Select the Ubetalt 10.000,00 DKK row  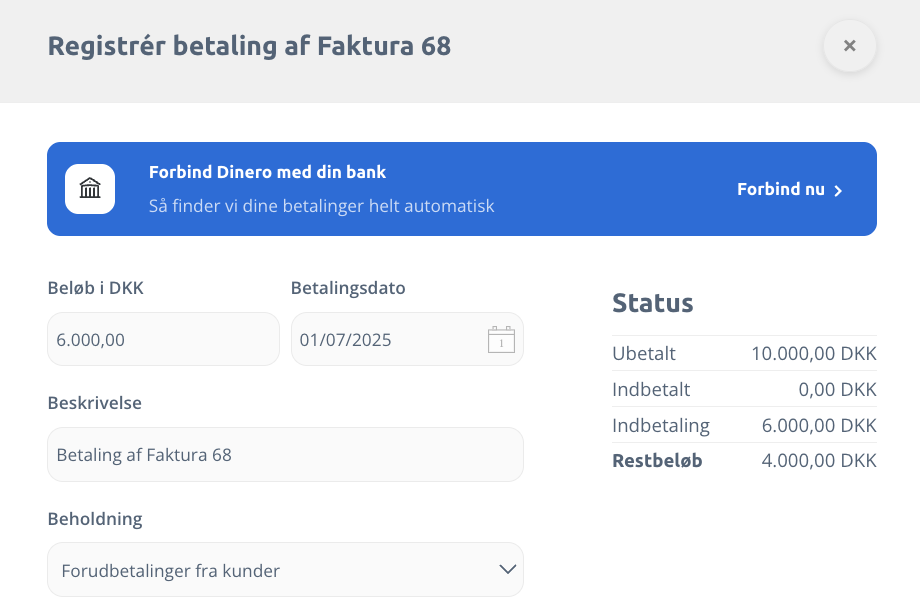[x=744, y=353]
